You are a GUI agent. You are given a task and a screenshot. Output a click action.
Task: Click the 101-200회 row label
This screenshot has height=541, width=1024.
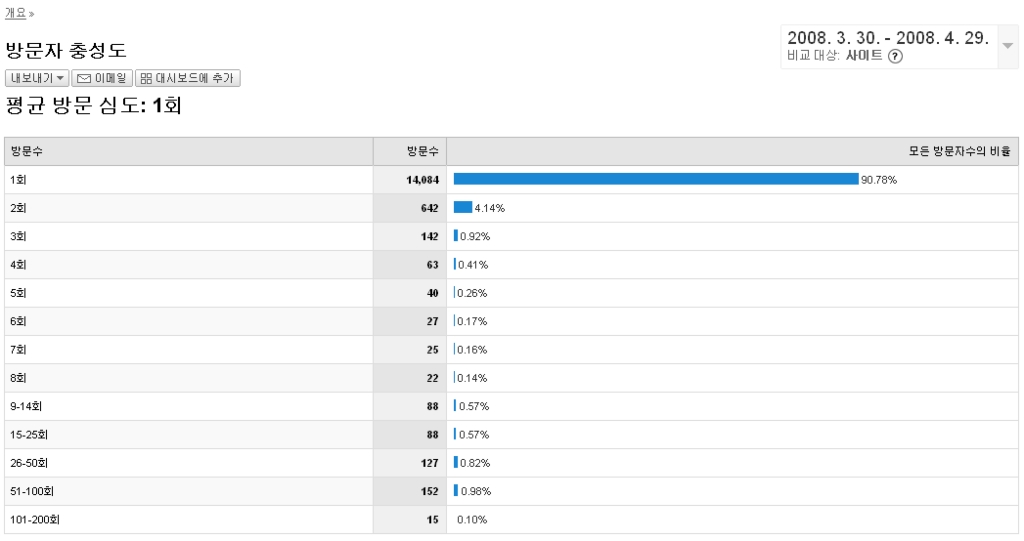(x=34, y=520)
